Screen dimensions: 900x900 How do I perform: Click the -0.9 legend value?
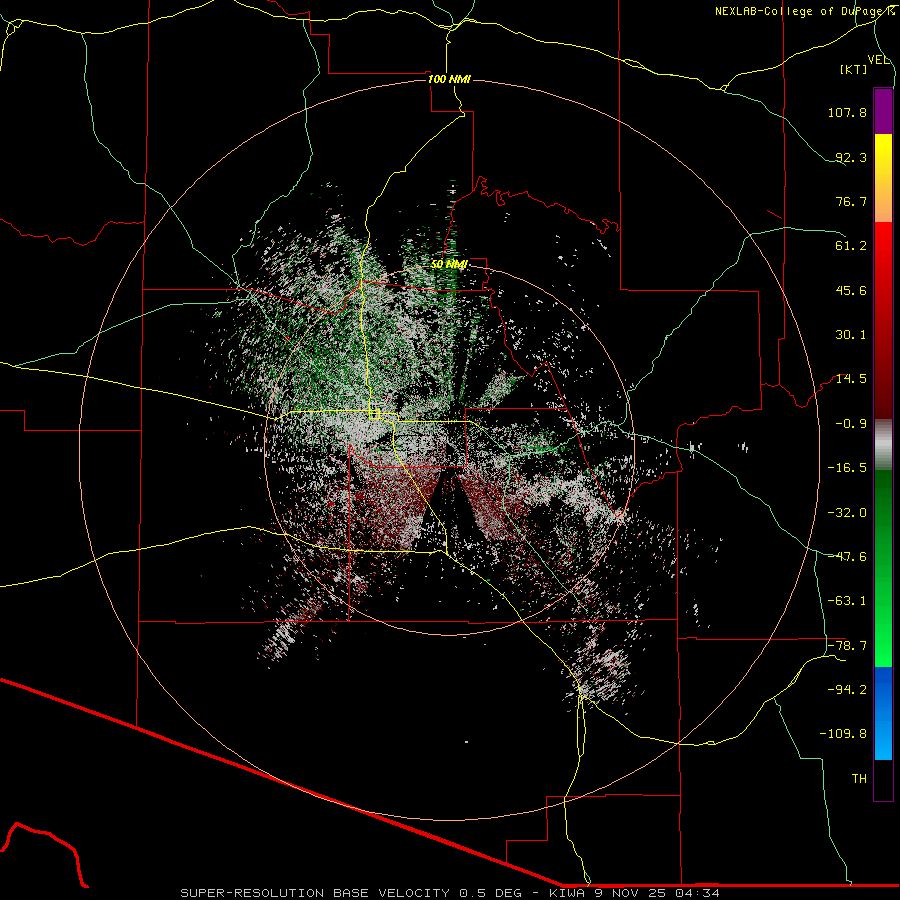coord(851,424)
